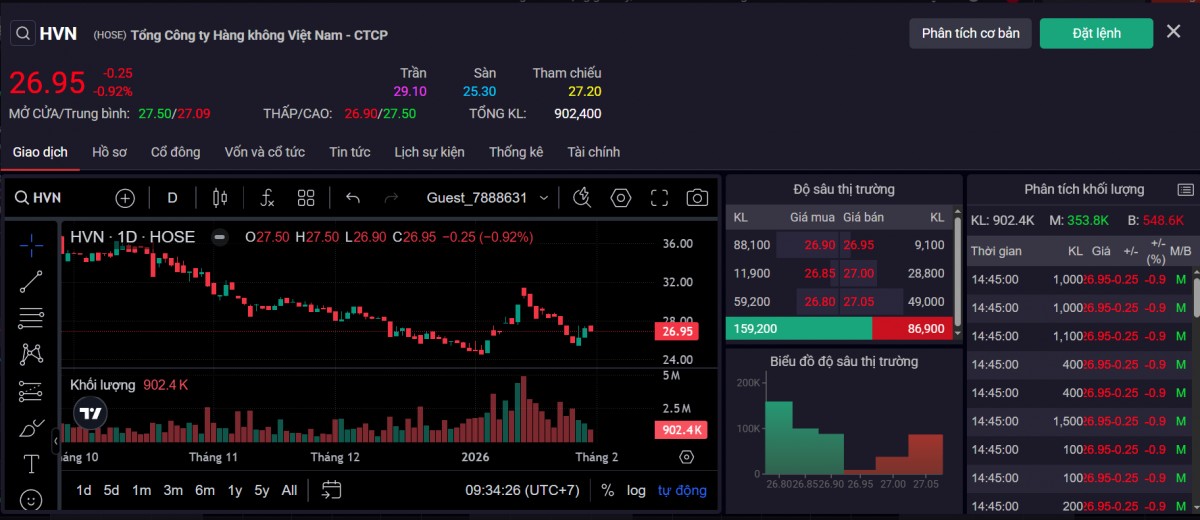This screenshot has height=520, width=1200.
Task: Toggle the auto scale "tự động" option
Action: (x=682, y=490)
